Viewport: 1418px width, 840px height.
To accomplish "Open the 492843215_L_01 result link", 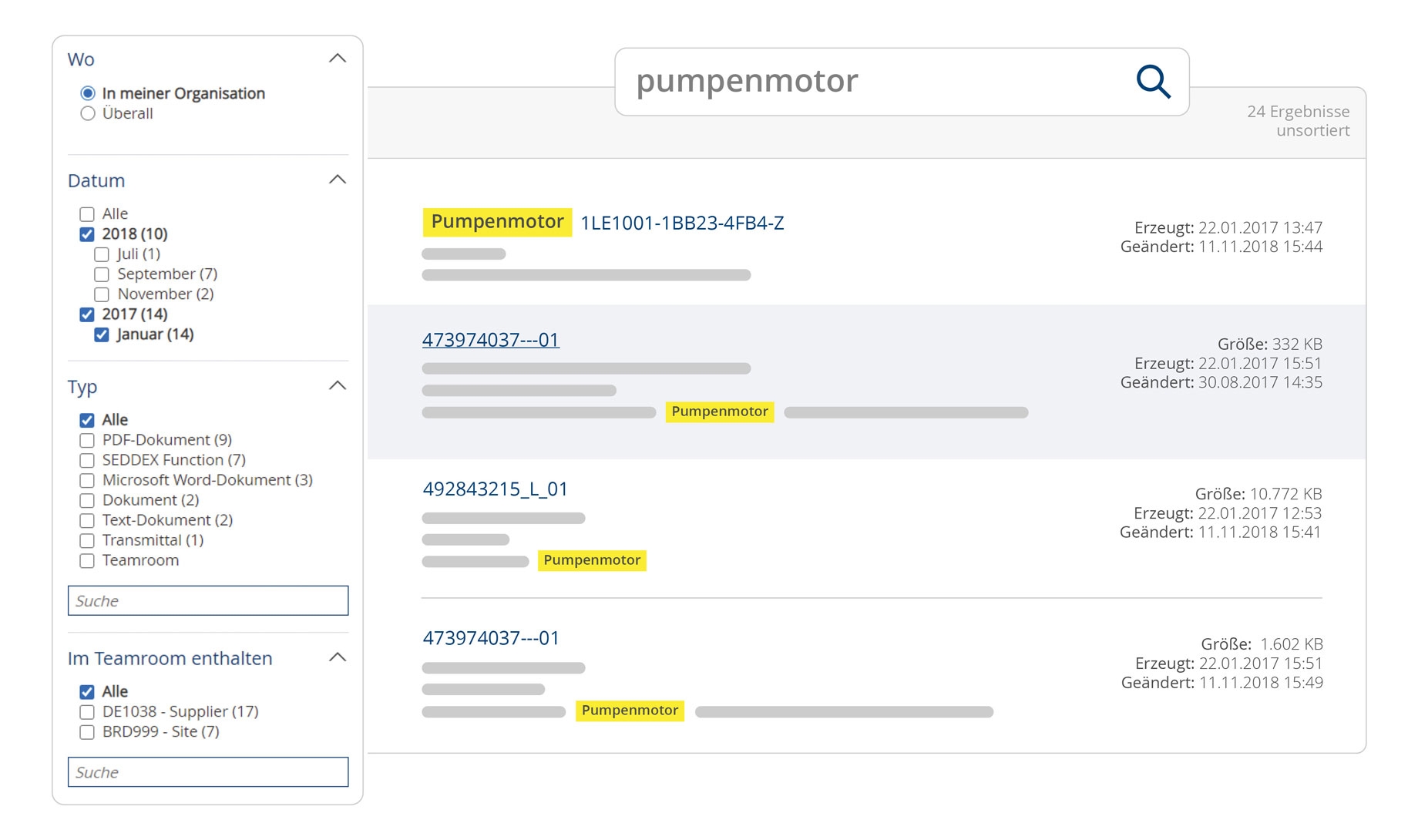I will (x=495, y=489).
